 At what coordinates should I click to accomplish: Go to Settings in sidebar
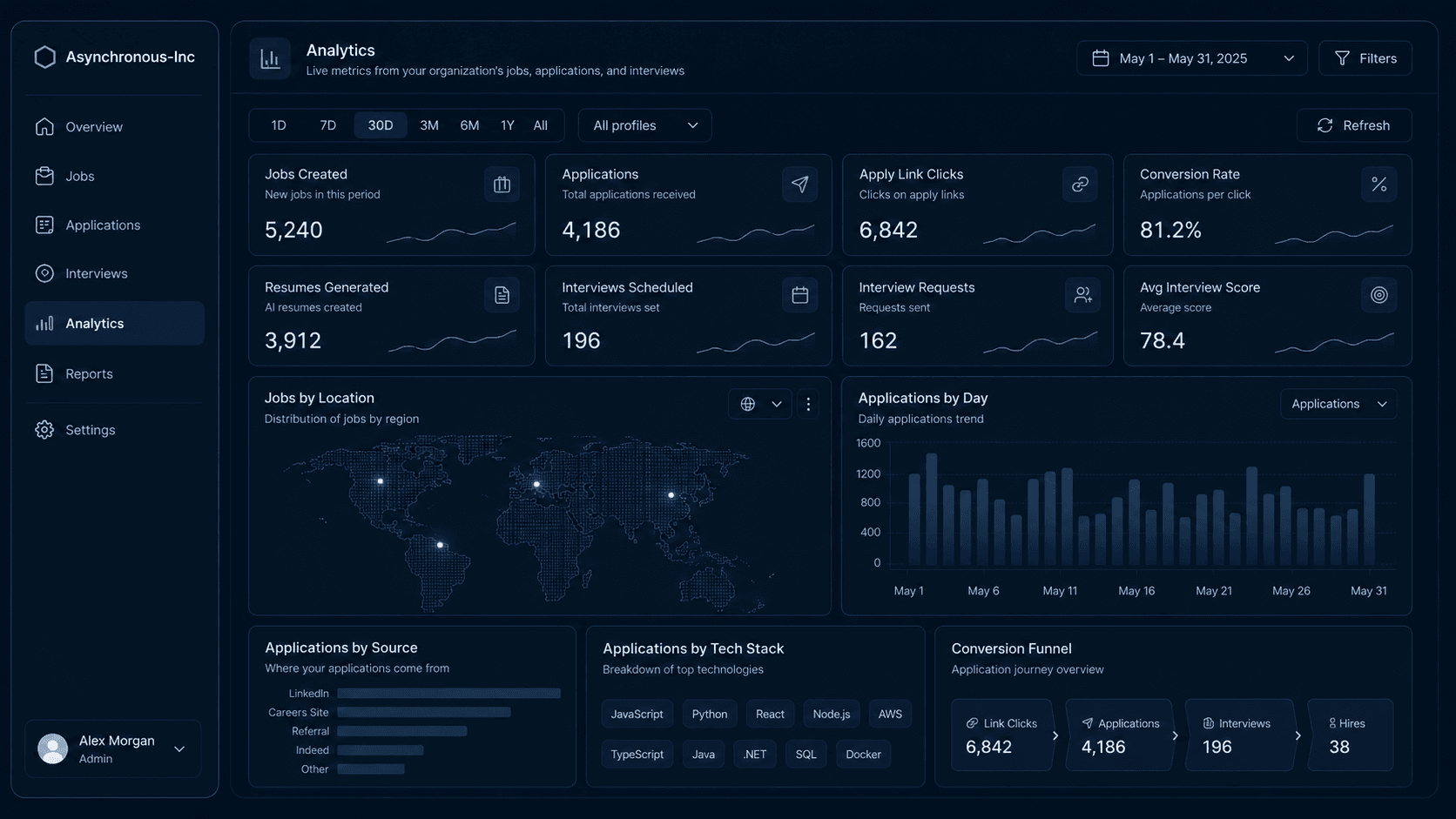[114, 430]
